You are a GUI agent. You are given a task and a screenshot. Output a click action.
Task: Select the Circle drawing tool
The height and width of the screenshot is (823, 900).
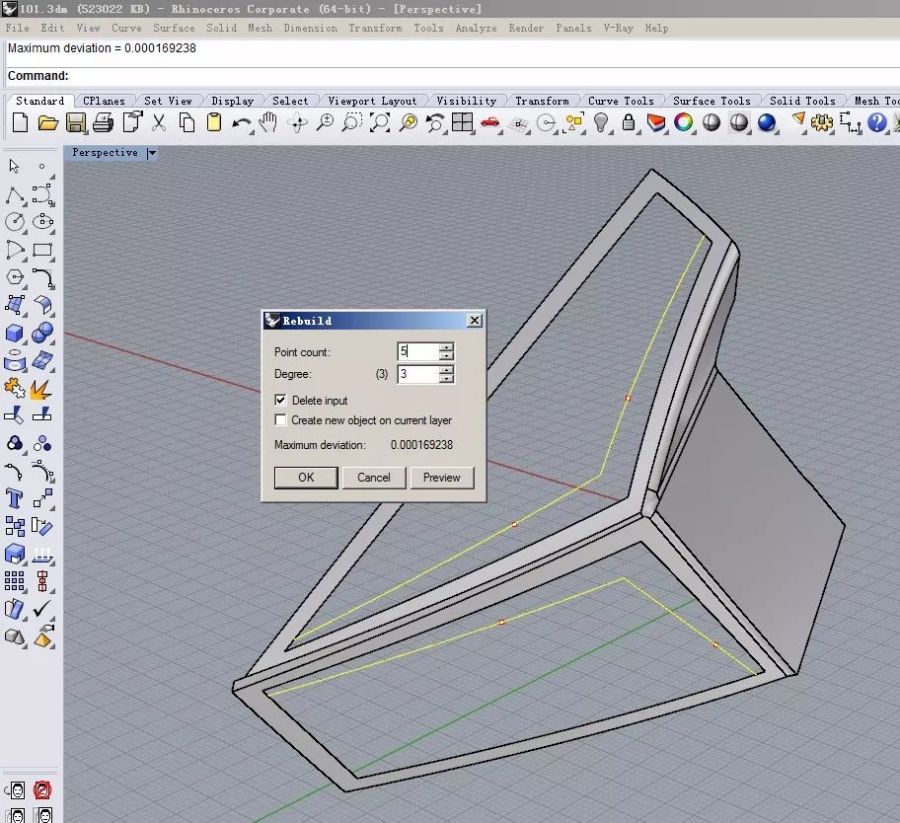pyautogui.click(x=15, y=222)
